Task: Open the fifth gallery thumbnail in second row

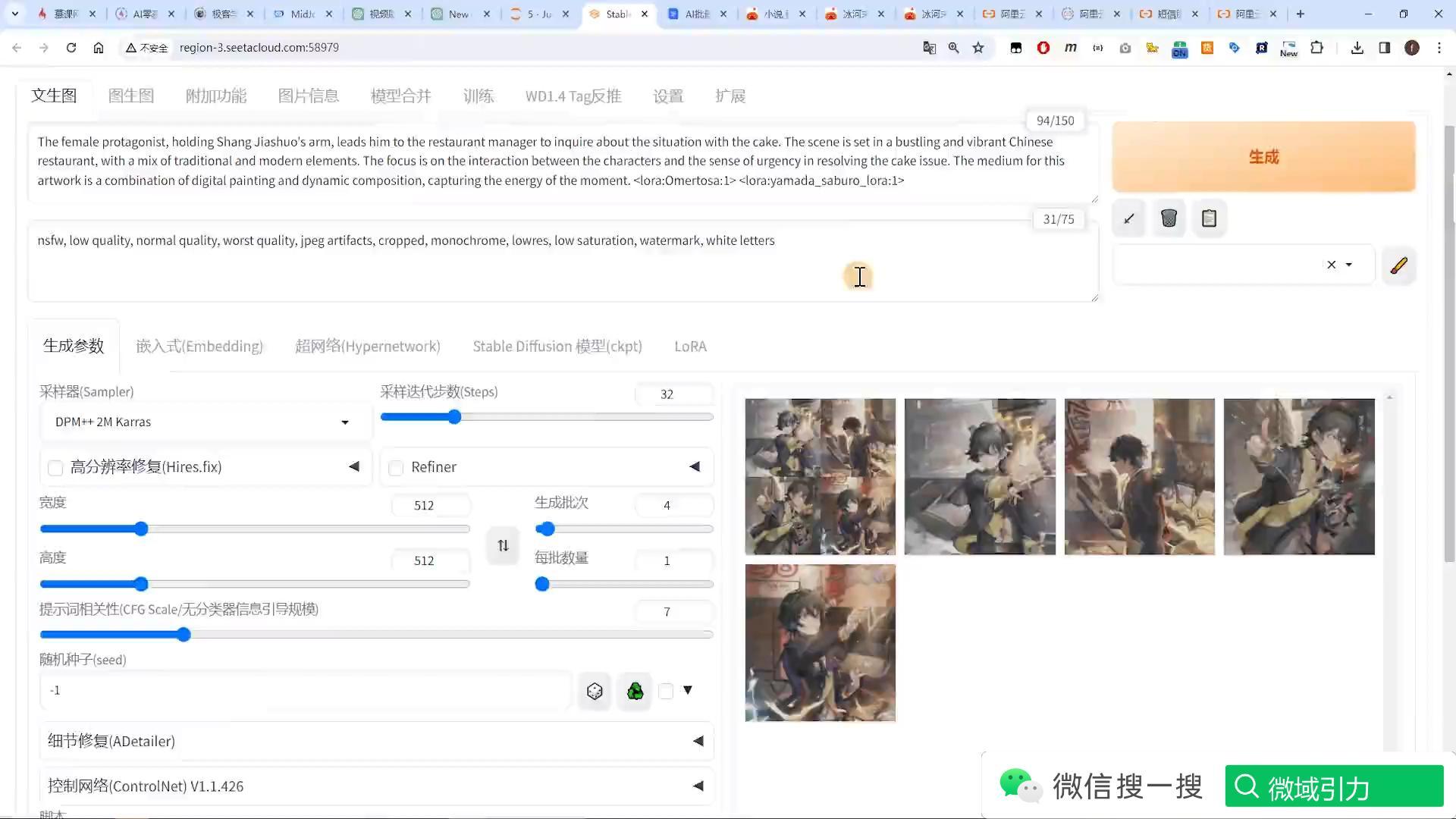Action: [x=820, y=643]
